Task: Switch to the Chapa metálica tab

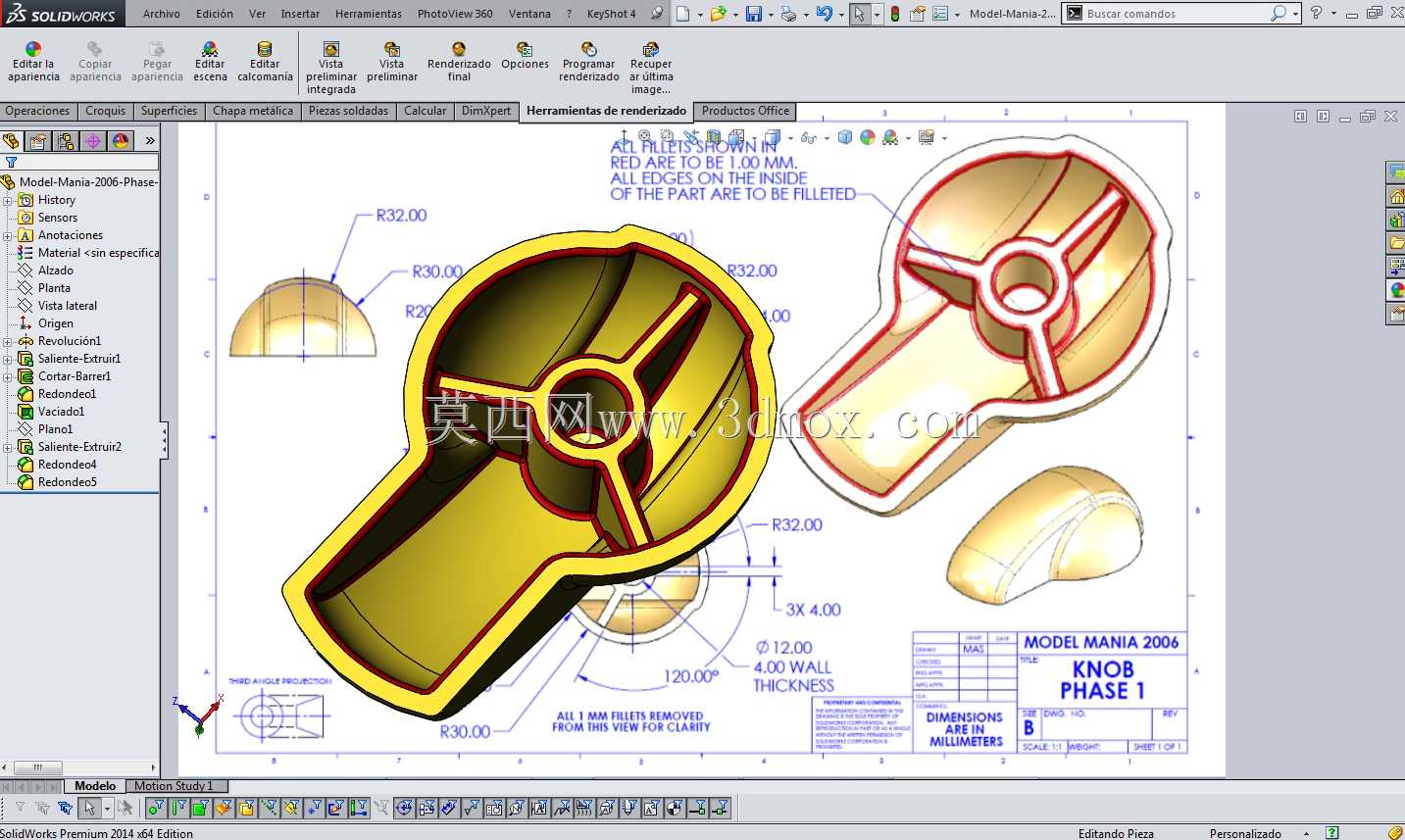Action: click(x=253, y=111)
